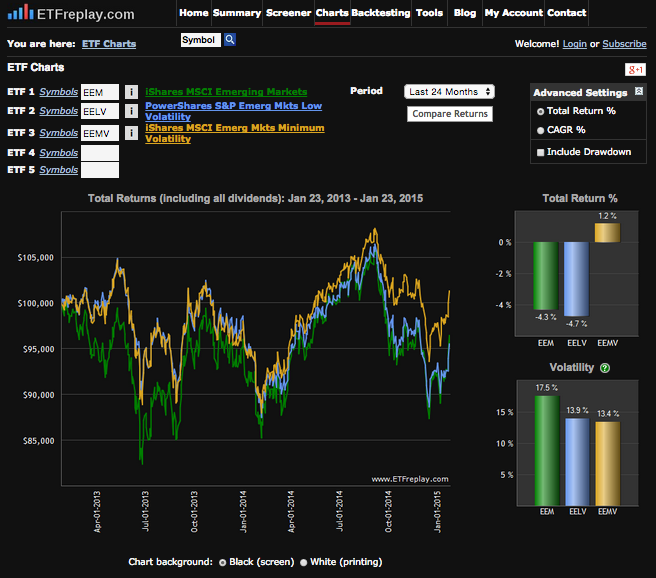Open the Summary menu

point(237,13)
